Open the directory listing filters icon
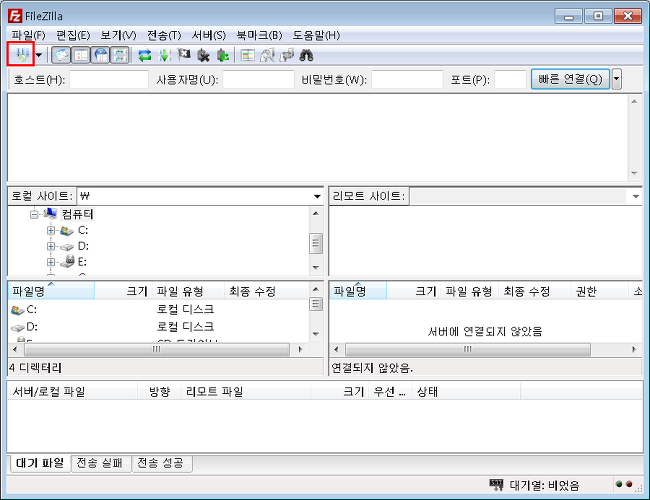The height and width of the screenshot is (500, 650). (x=247, y=55)
